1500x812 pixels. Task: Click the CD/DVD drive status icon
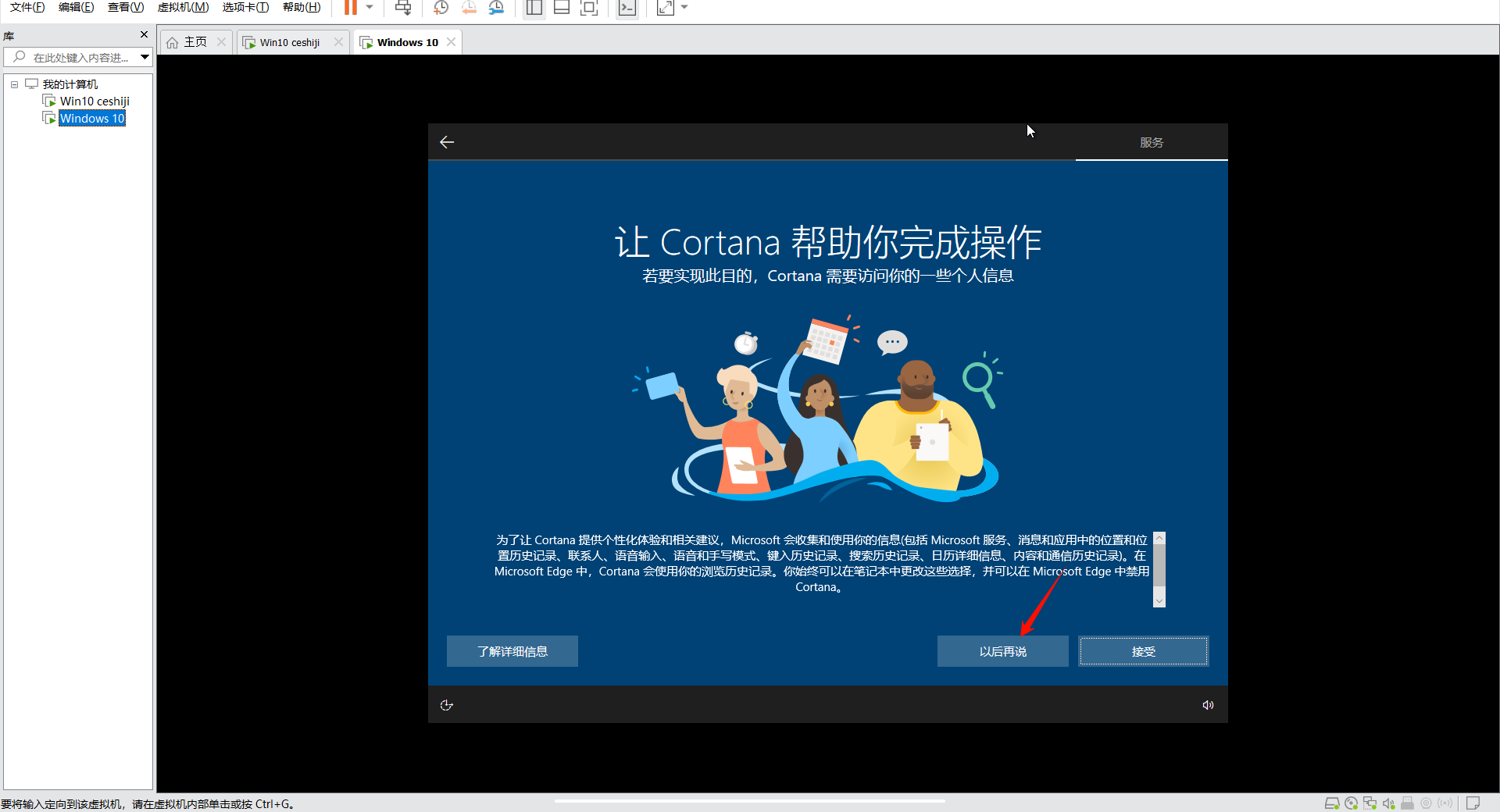(x=1351, y=803)
